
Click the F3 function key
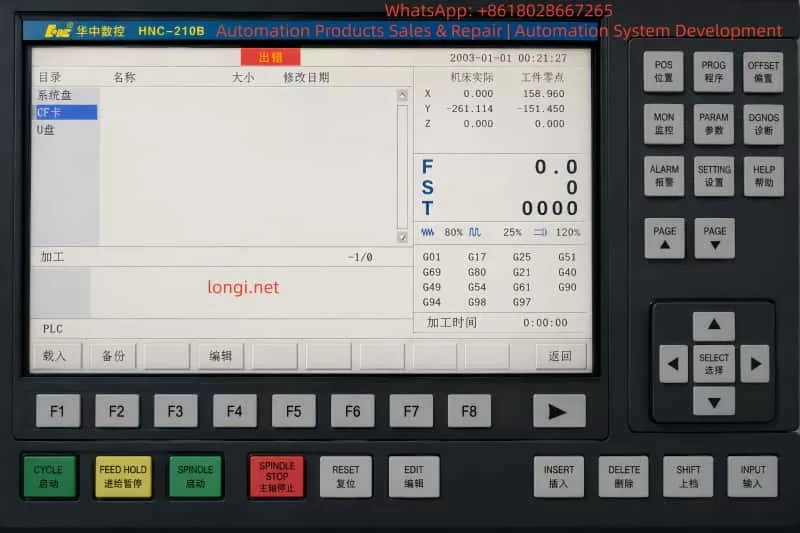(x=176, y=411)
